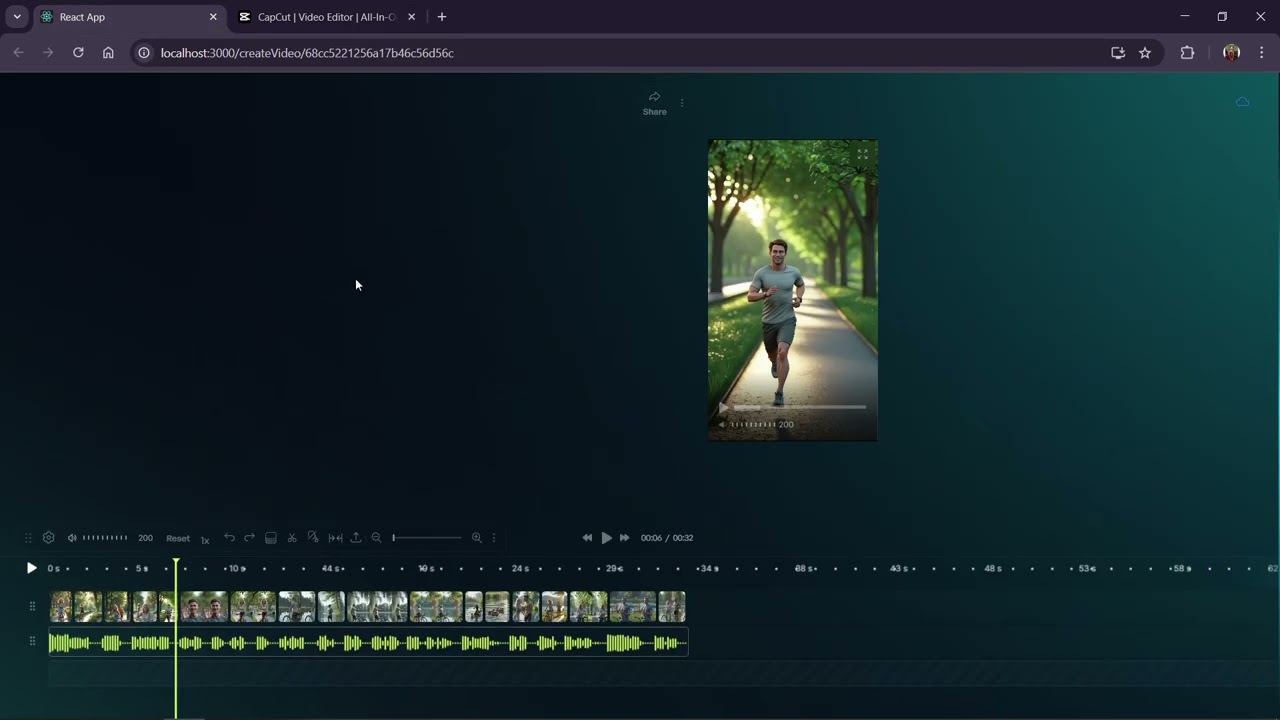Click the preview progress bar
Screen dimensions: 1280x720
pos(800,407)
